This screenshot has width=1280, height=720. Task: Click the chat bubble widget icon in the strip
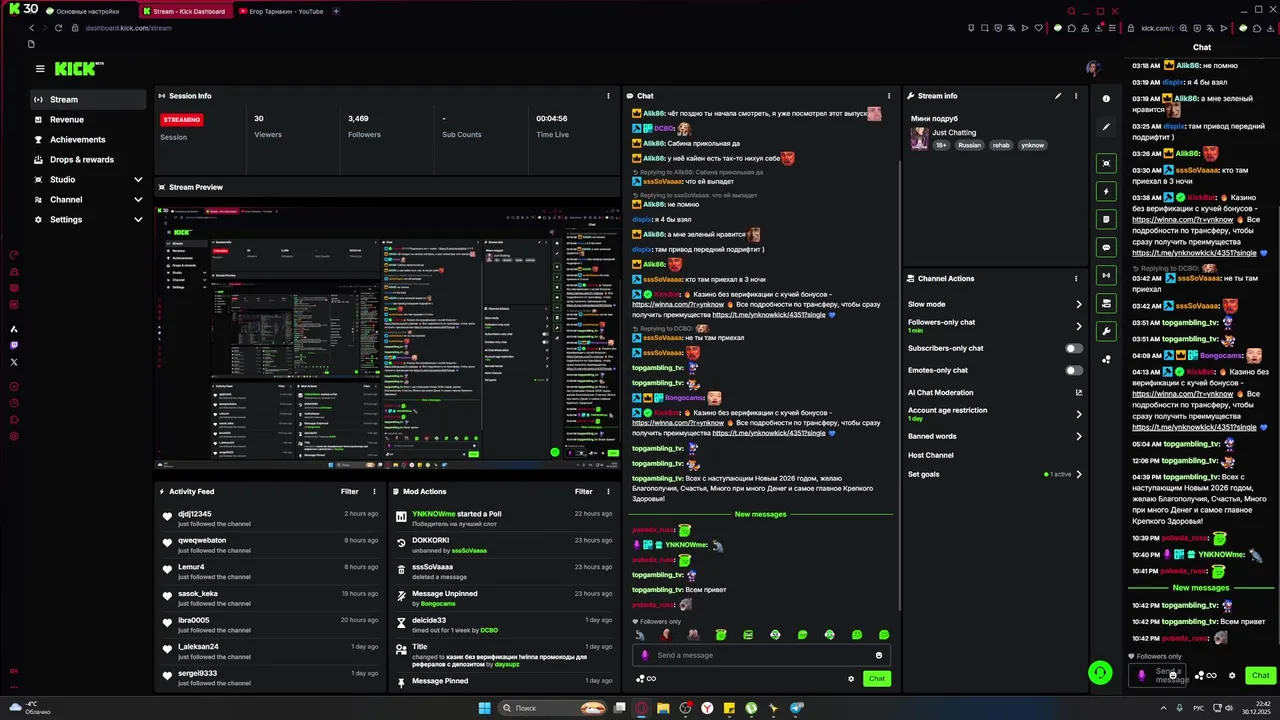1106,247
